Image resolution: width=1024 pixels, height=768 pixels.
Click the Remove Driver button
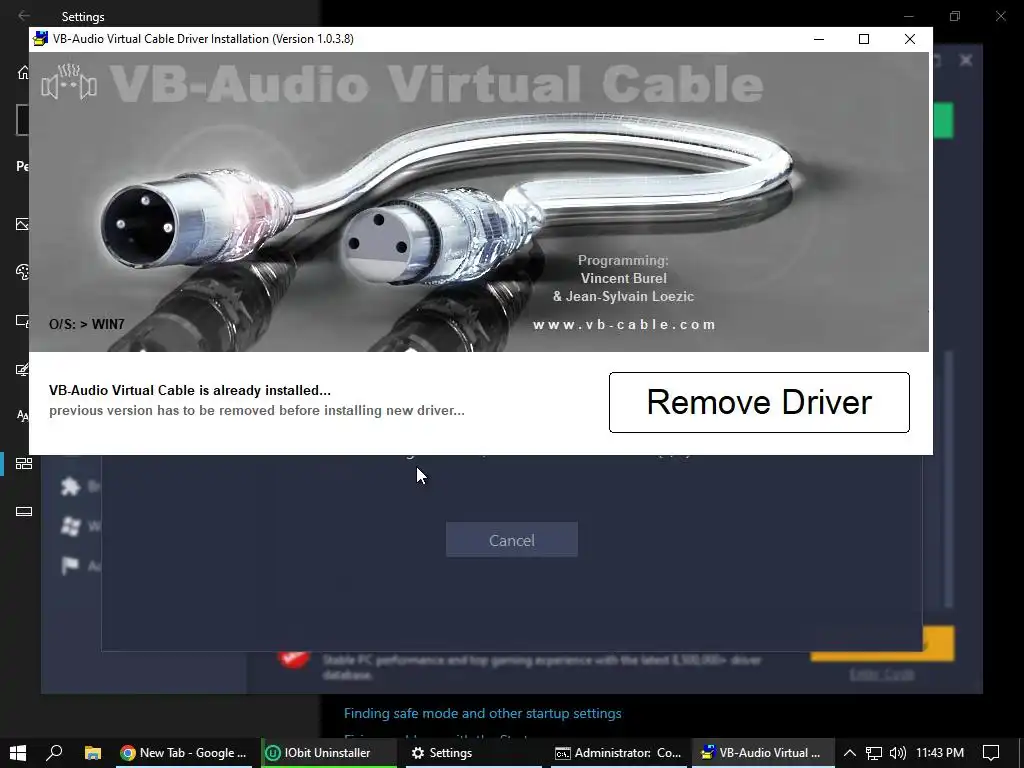759,402
